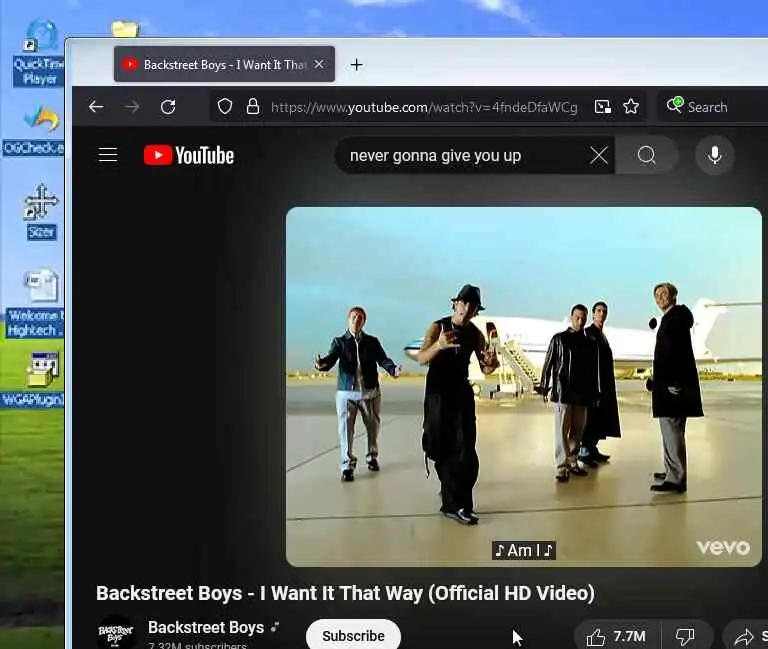Screen dimensions: 768x649
Task: Subscribe to Backstreet Boys channel
Action: 353,635
